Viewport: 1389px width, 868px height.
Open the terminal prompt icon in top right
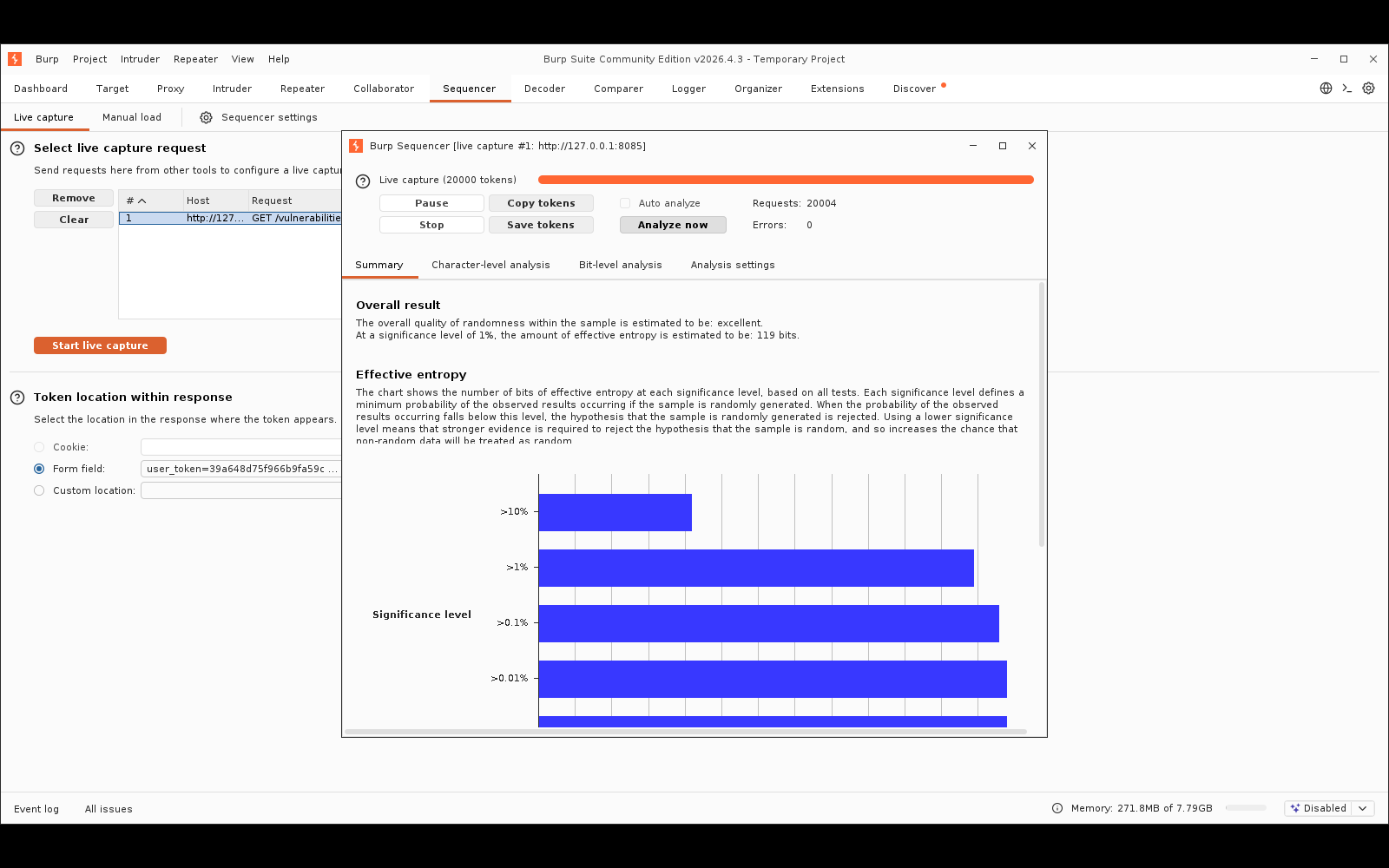pos(1347,89)
